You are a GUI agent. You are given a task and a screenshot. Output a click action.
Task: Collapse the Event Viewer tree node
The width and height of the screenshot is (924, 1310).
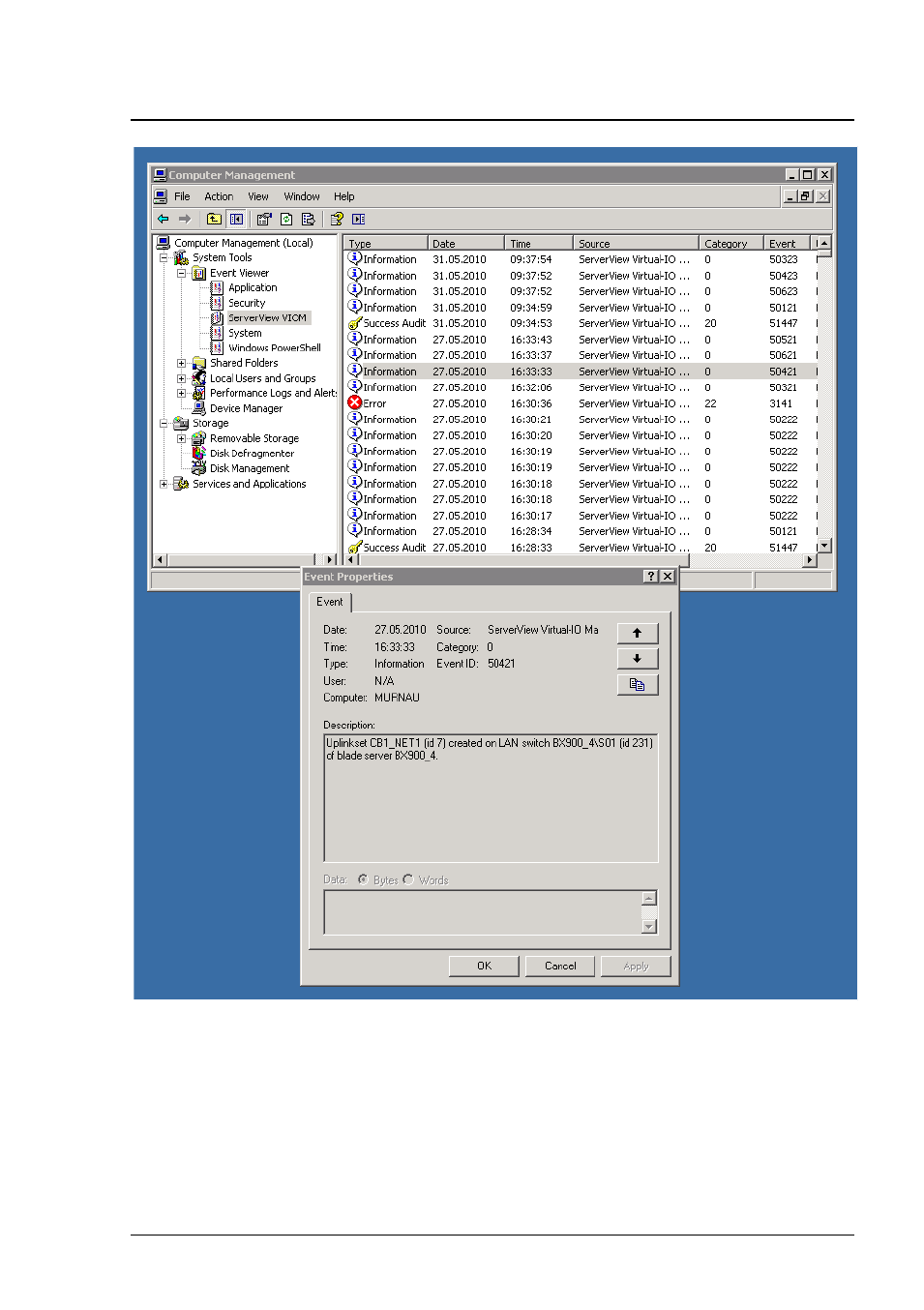pyautogui.click(x=181, y=273)
